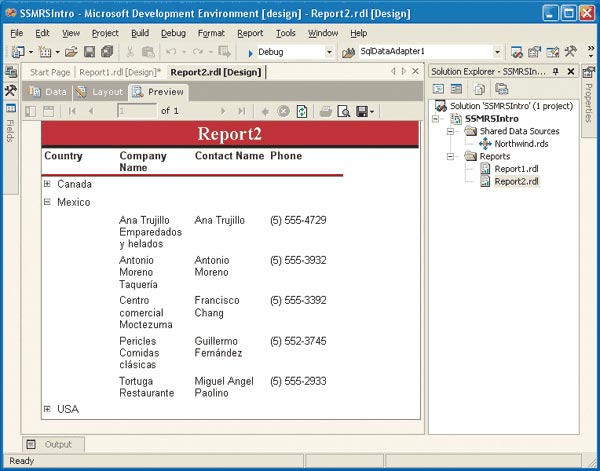This screenshot has width=600, height=471.
Task: Switch to the Report1.rdl [Design] tab
Action: (x=120, y=72)
